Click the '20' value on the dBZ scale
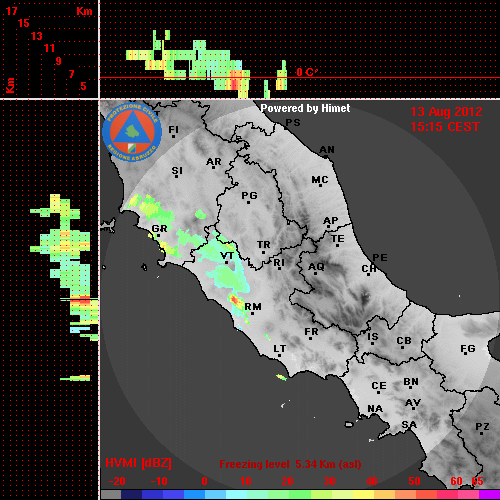Screen dimensions: 500x500 (287, 481)
